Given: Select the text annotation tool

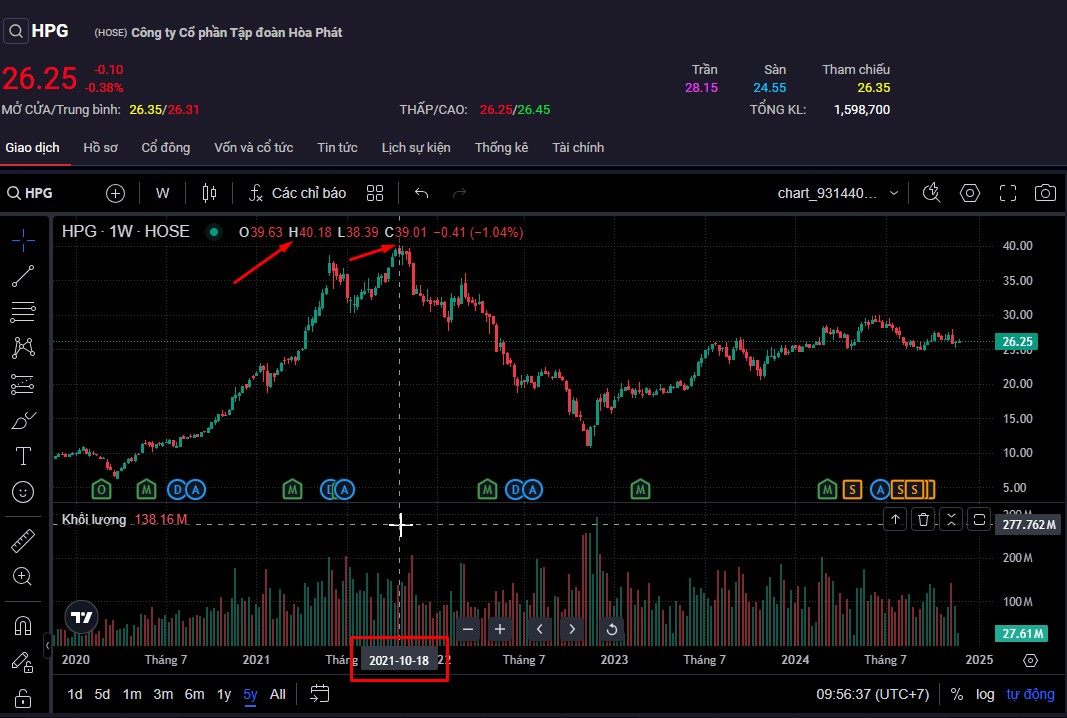Looking at the screenshot, I should [23, 456].
